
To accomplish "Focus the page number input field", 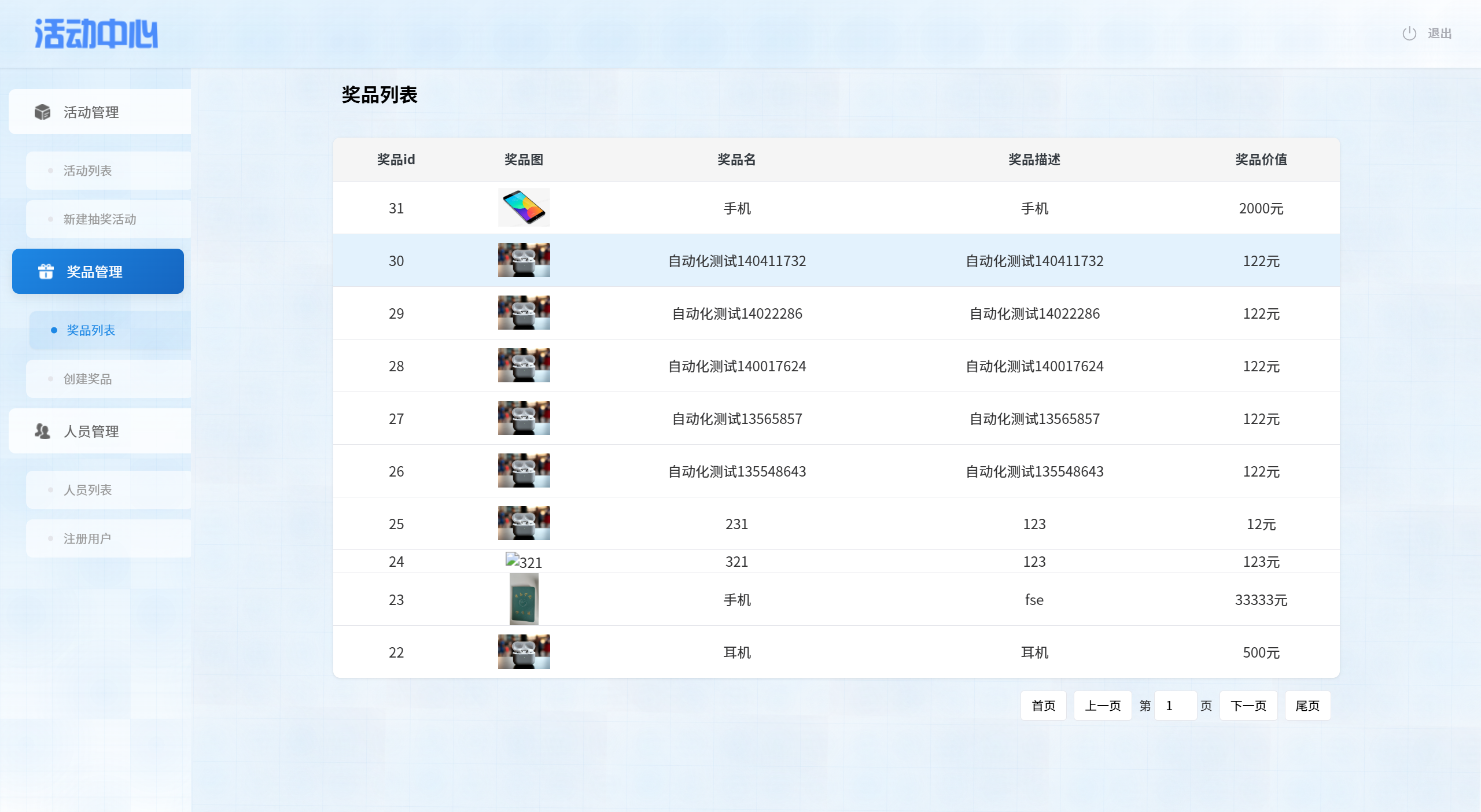I will click(x=1175, y=706).
